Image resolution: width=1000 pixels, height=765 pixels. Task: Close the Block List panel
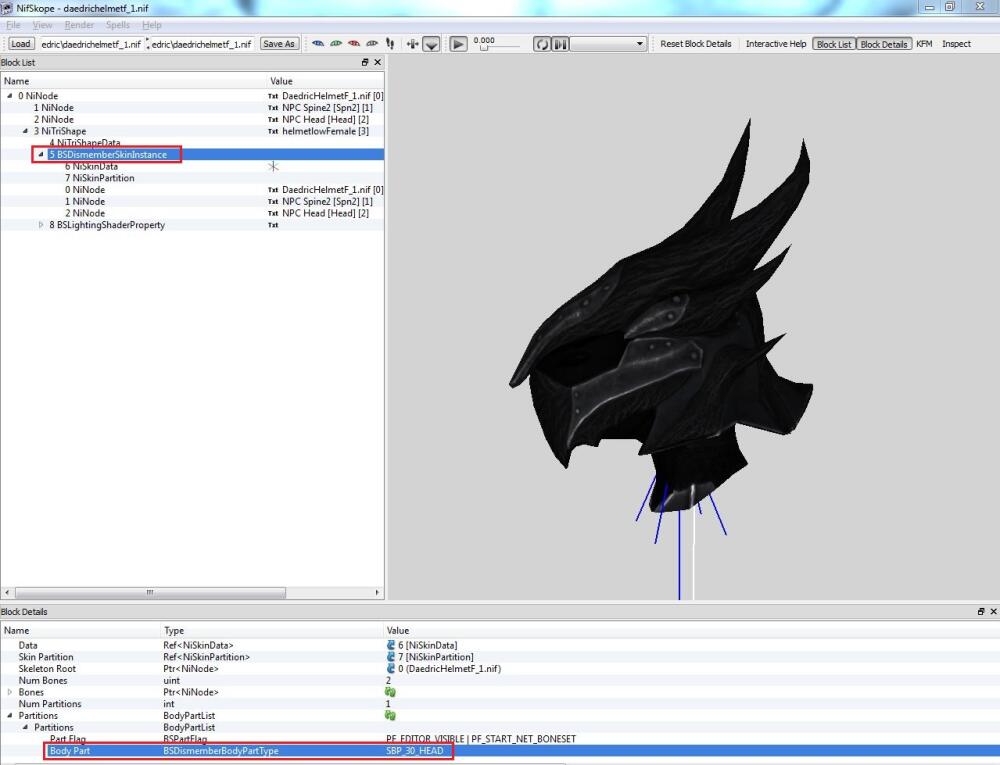pyautogui.click(x=378, y=62)
